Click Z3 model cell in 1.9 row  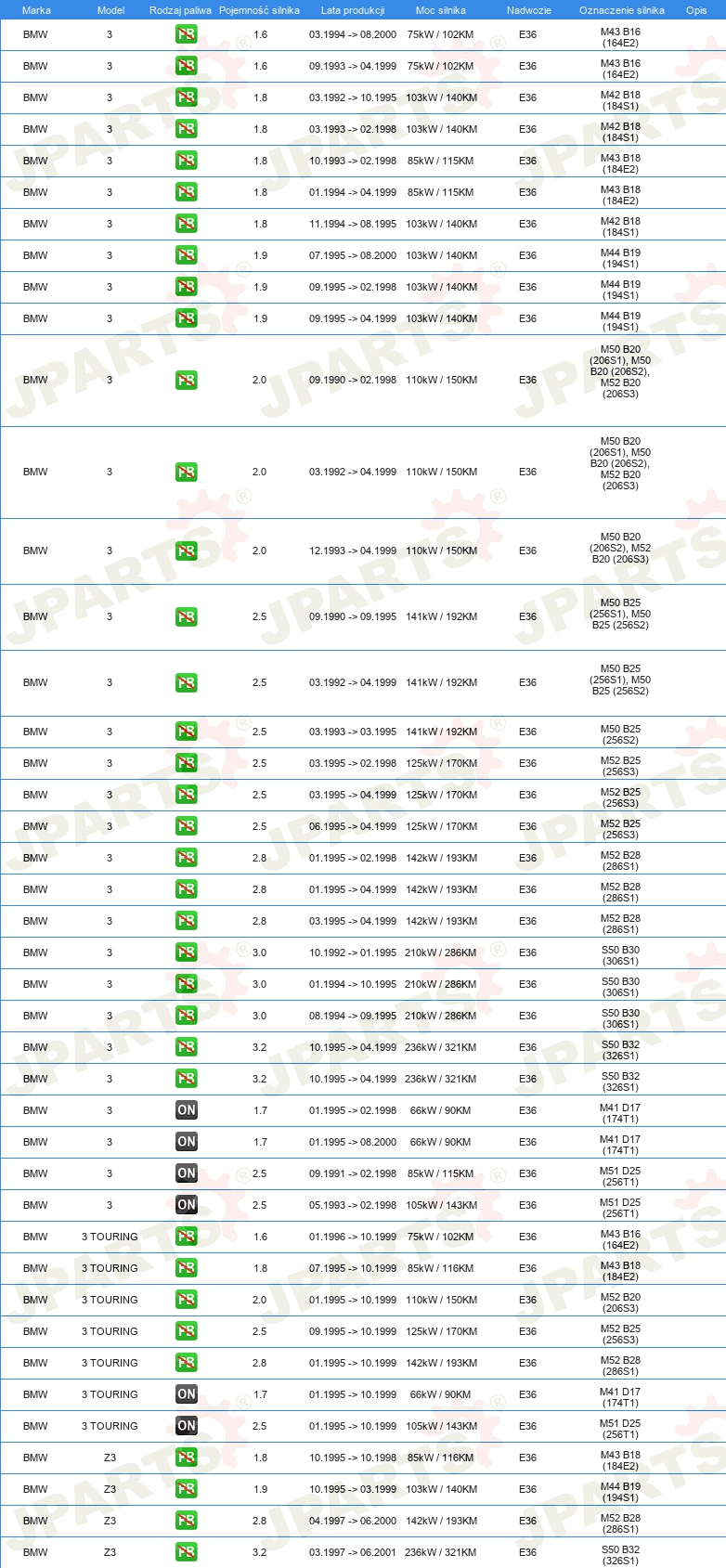tap(110, 1489)
